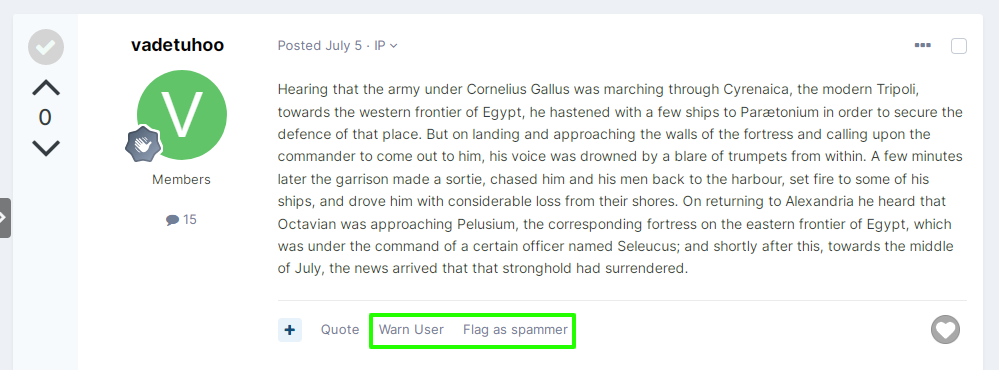The height and width of the screenshot is (370, 999).
Task: Toggle the MultiQuote plus button
Action: 290,330
